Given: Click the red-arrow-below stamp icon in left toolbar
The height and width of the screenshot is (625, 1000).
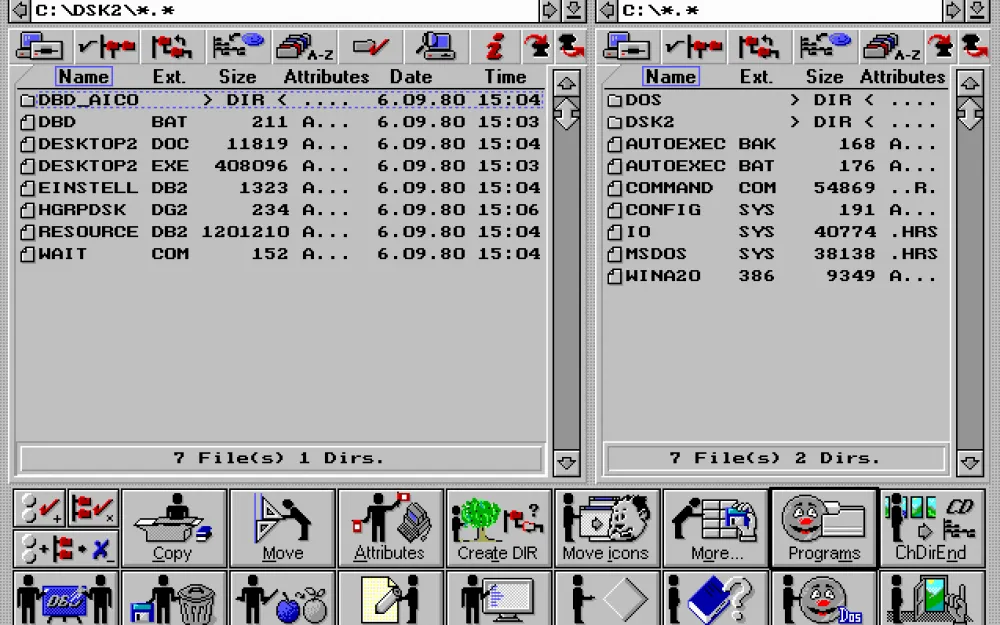Looking at the screenshot, I should tap(570, 47).
